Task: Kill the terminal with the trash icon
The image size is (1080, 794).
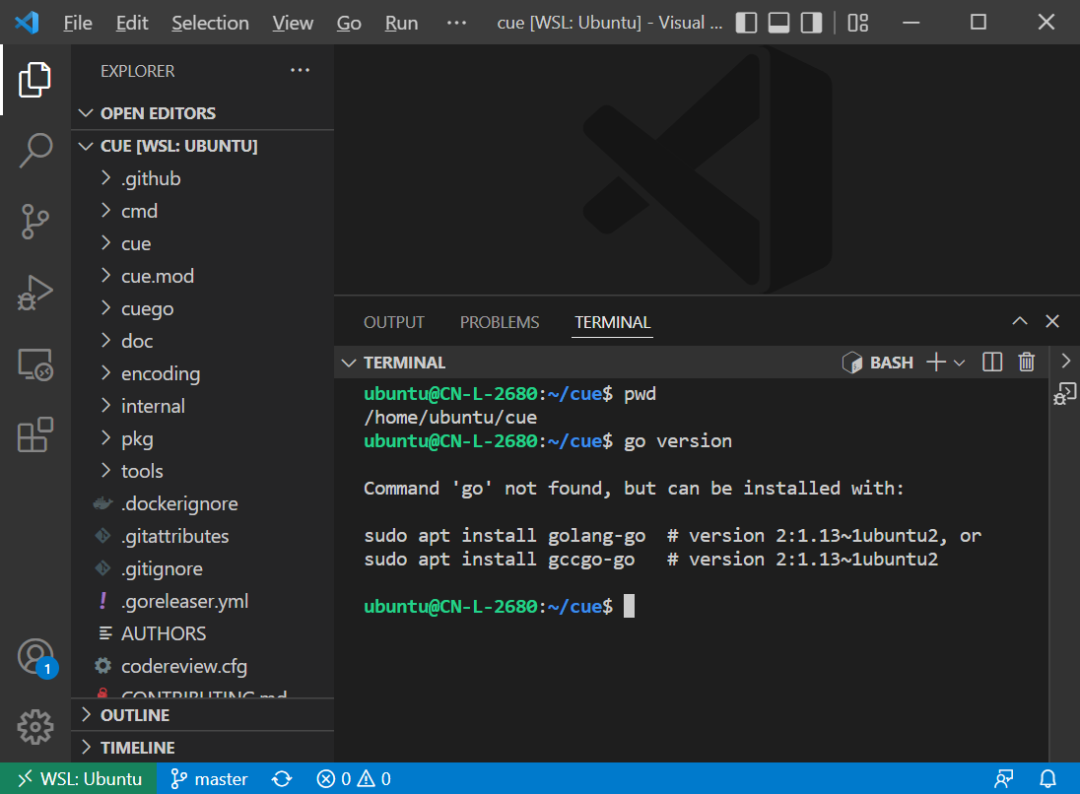Action: (1026, 362)
